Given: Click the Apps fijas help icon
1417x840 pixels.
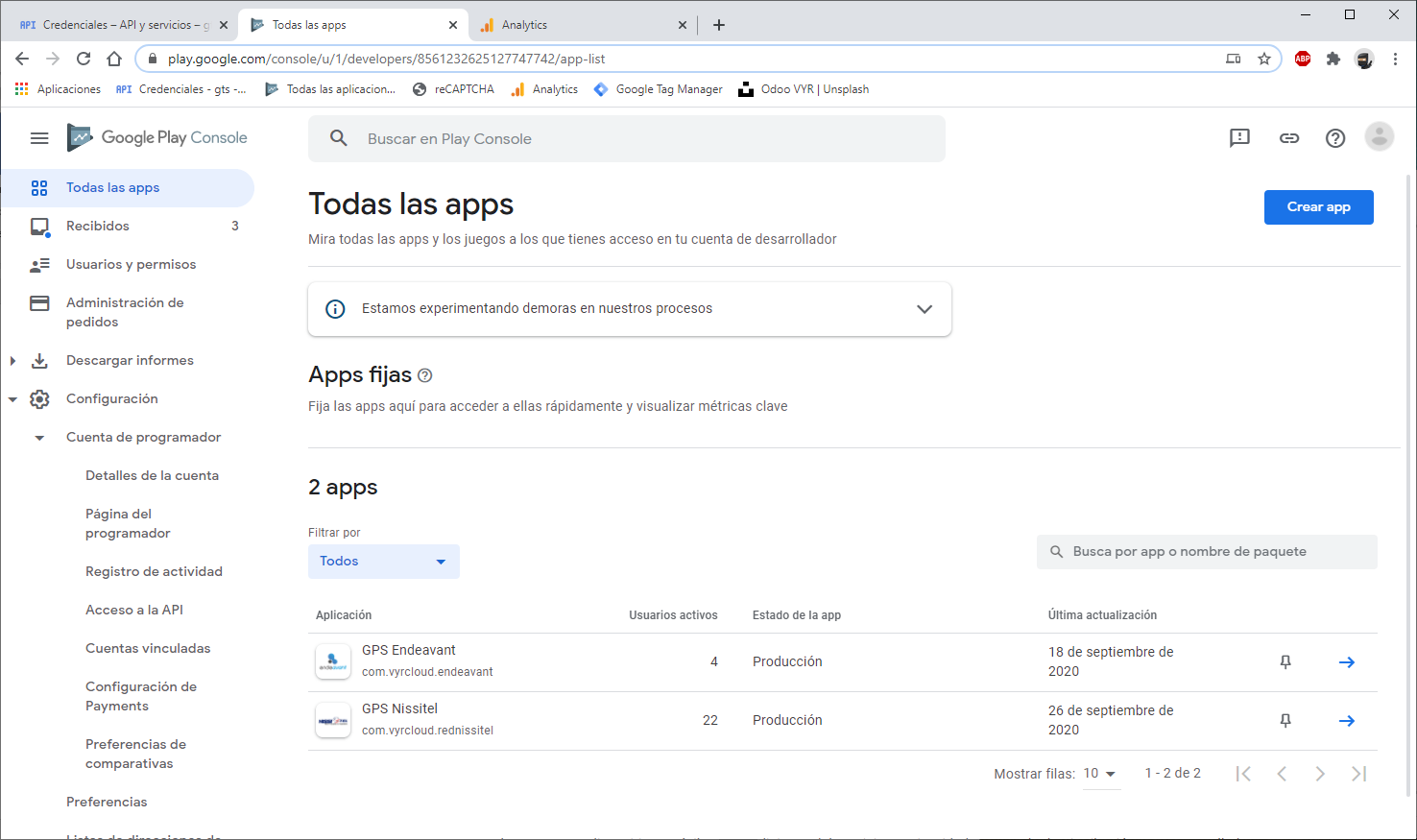Looking at the screenshot, I should pos(425,375).
